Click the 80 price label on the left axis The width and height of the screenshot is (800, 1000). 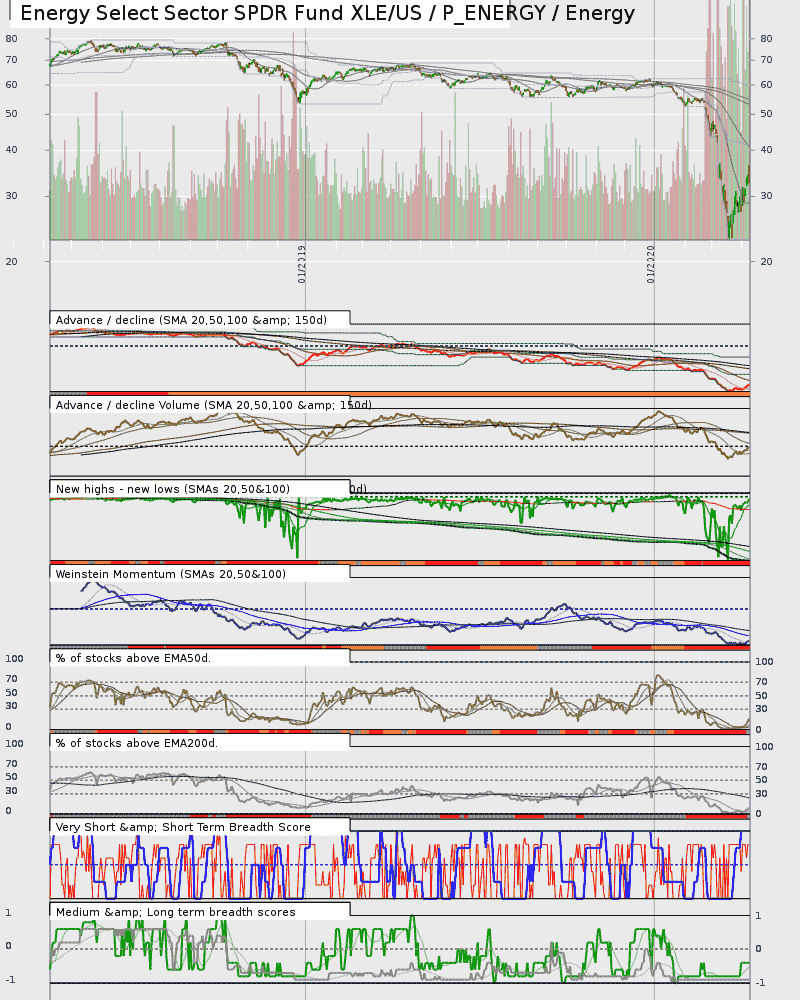click(11, 39)
